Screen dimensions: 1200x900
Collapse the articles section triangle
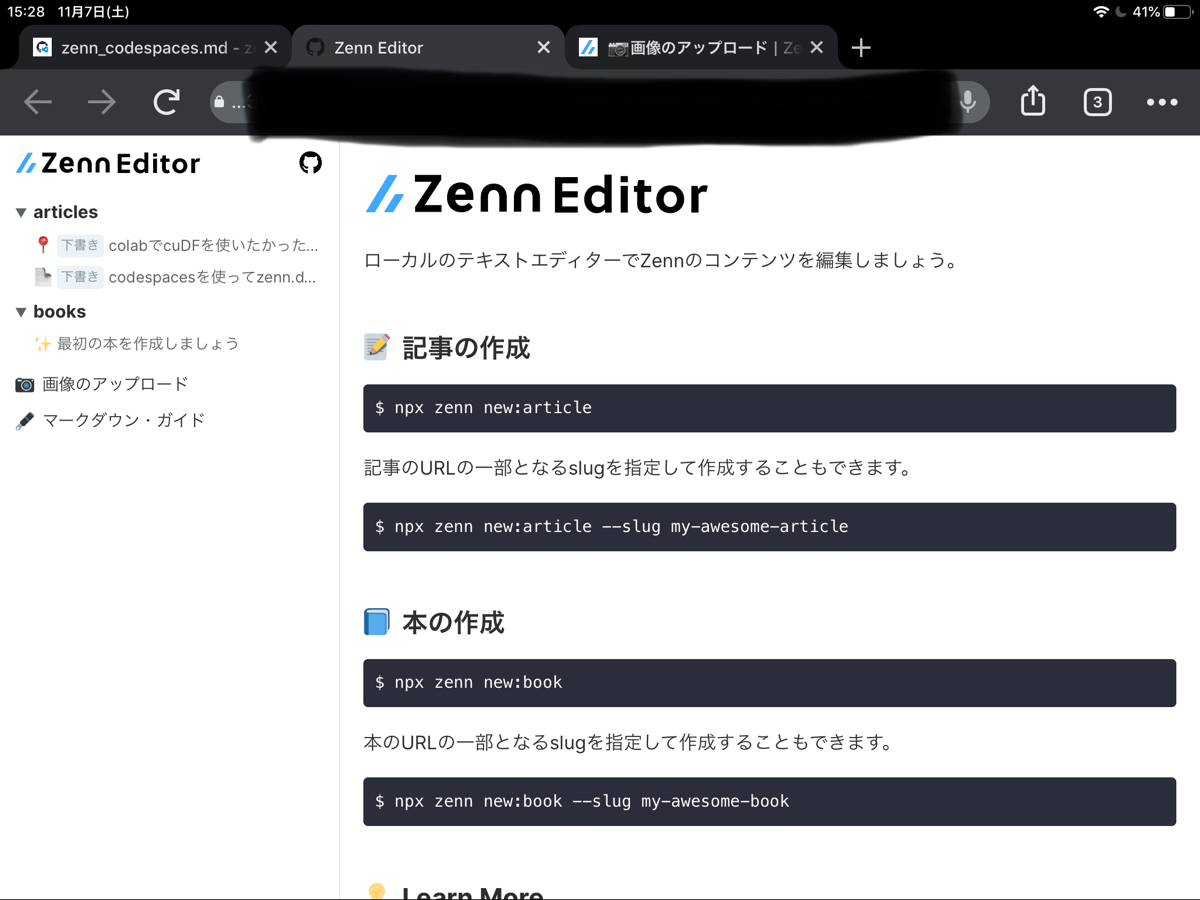(21, 213)
